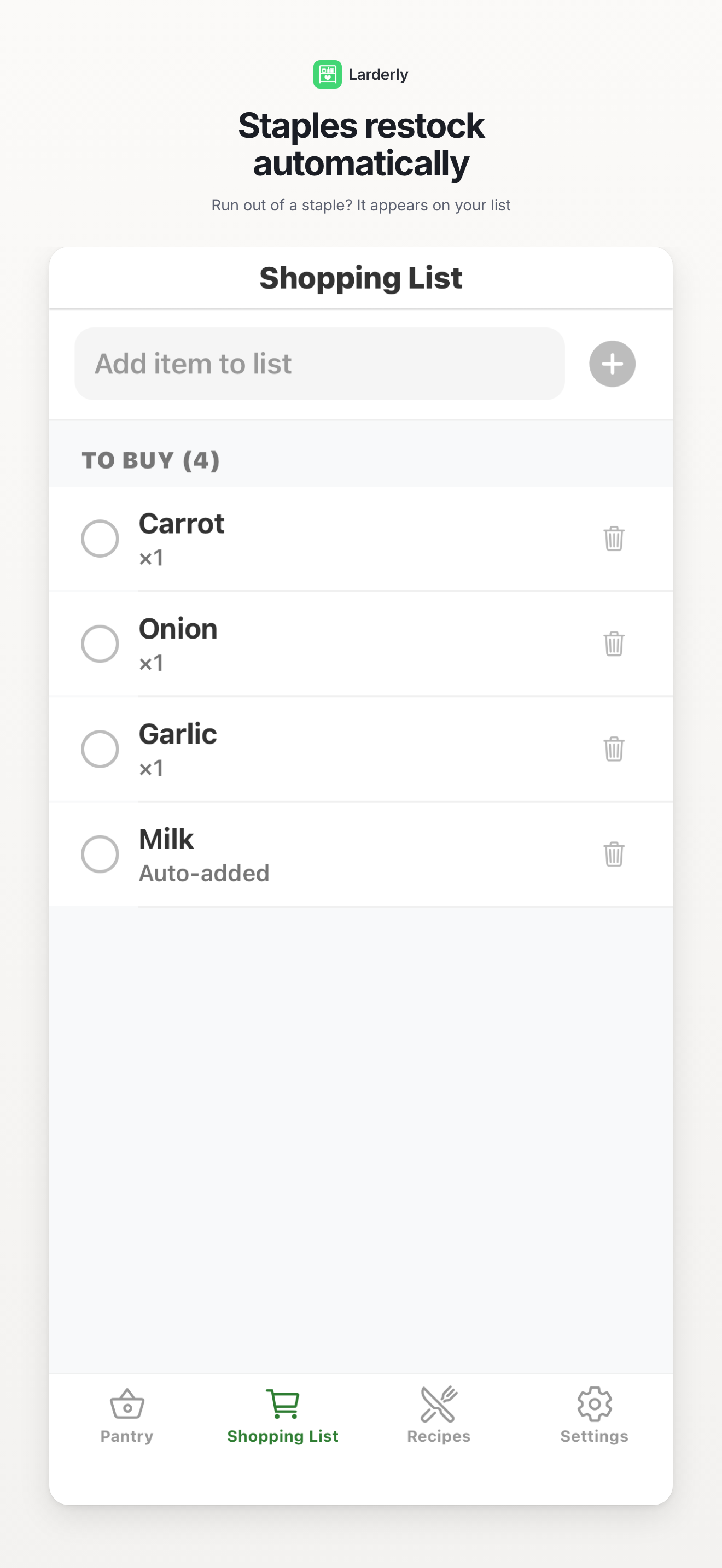Image resolution: width=722 pixels, height=1568 pixels.
Task: Check off Carrot as bought
Action: (100, 538)
